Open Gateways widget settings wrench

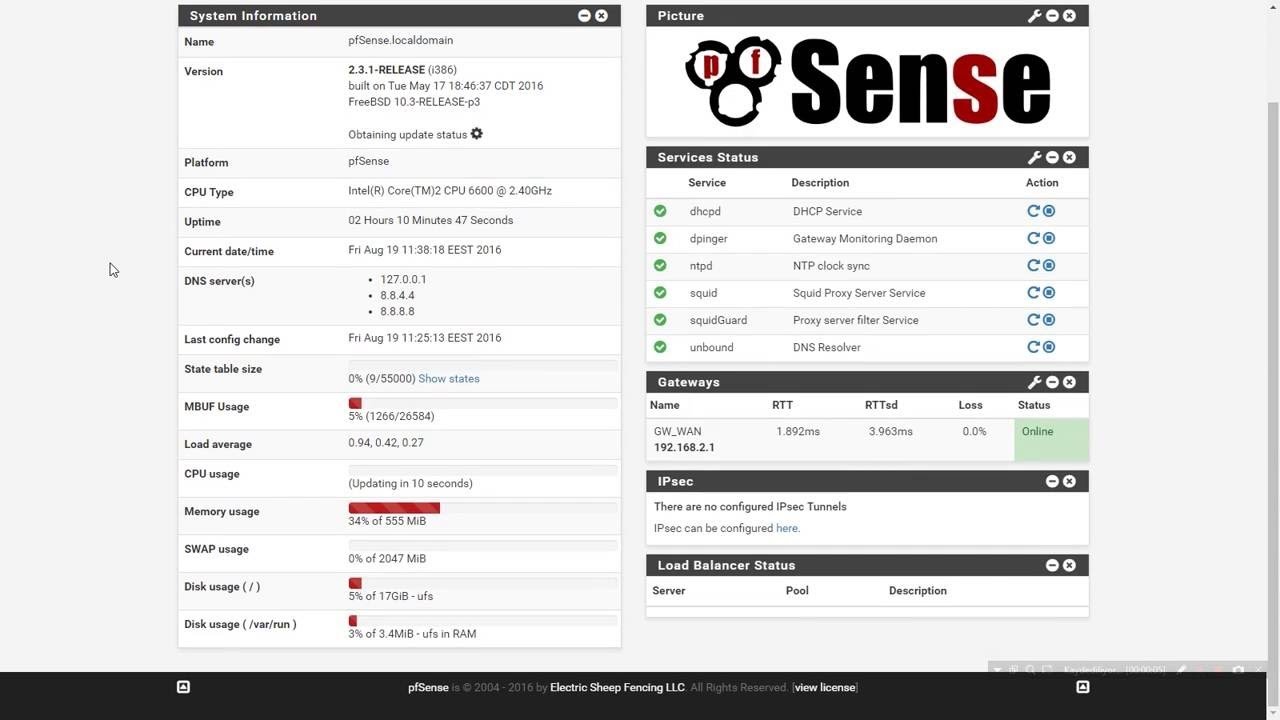coord(1035,382)
